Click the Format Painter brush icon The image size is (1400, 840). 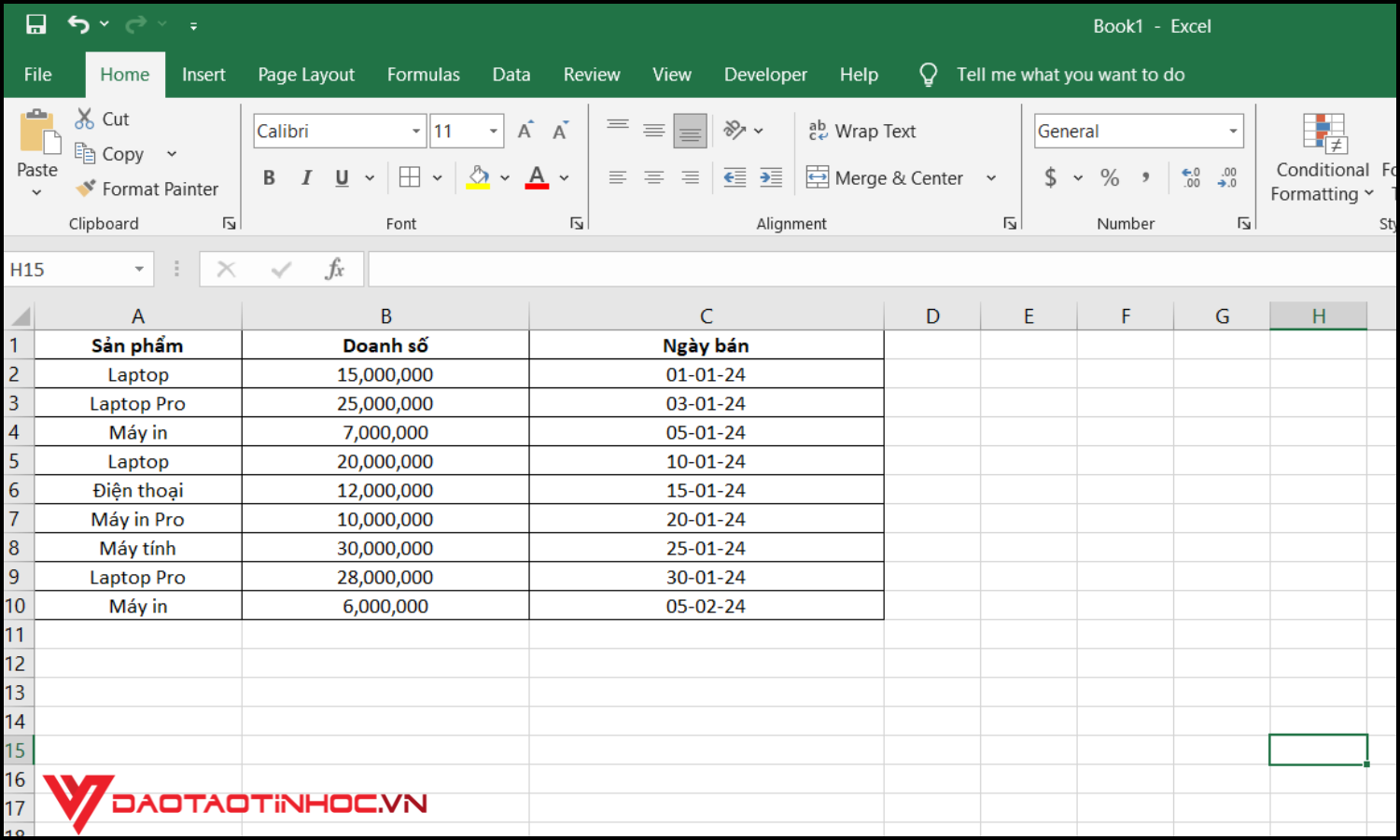coord(86,189)
